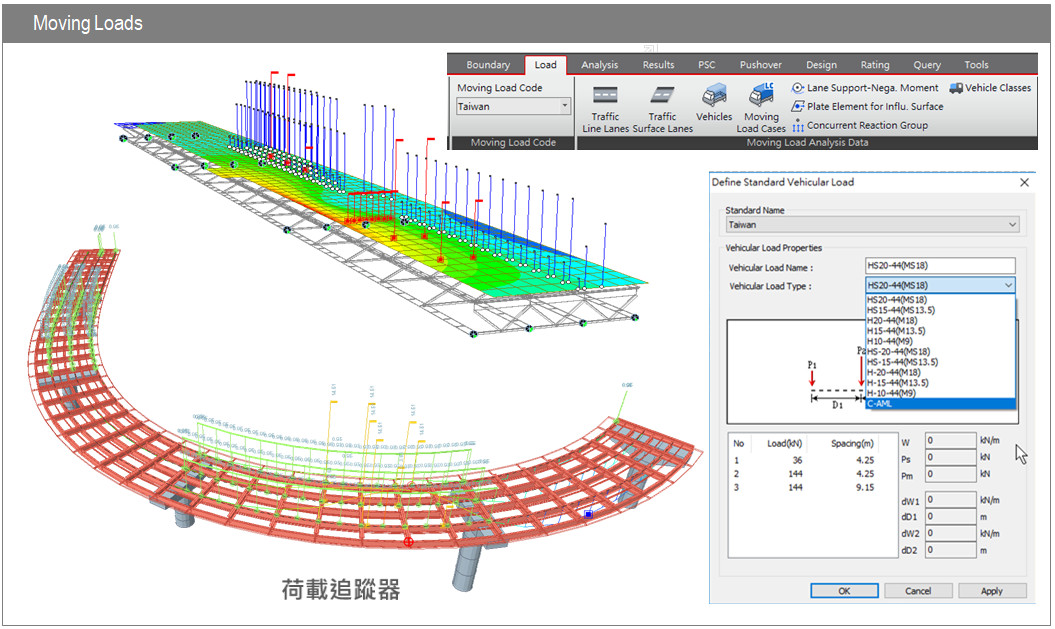This screenshot has width=1055, height=629.
Task: Open Vehicle Classes tool
Action: click(x=989, y=88)
